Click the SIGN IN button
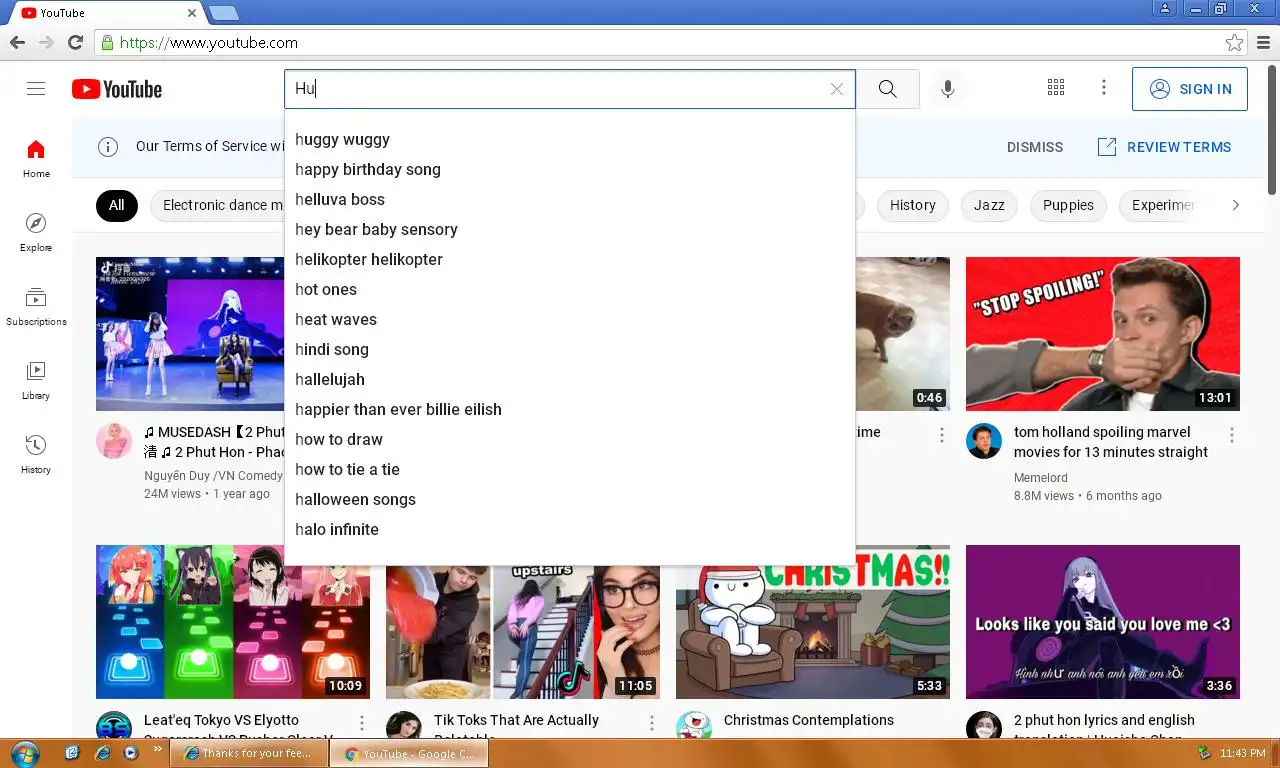Viewport: 1280px width, 768px height. coord(1190,89)
